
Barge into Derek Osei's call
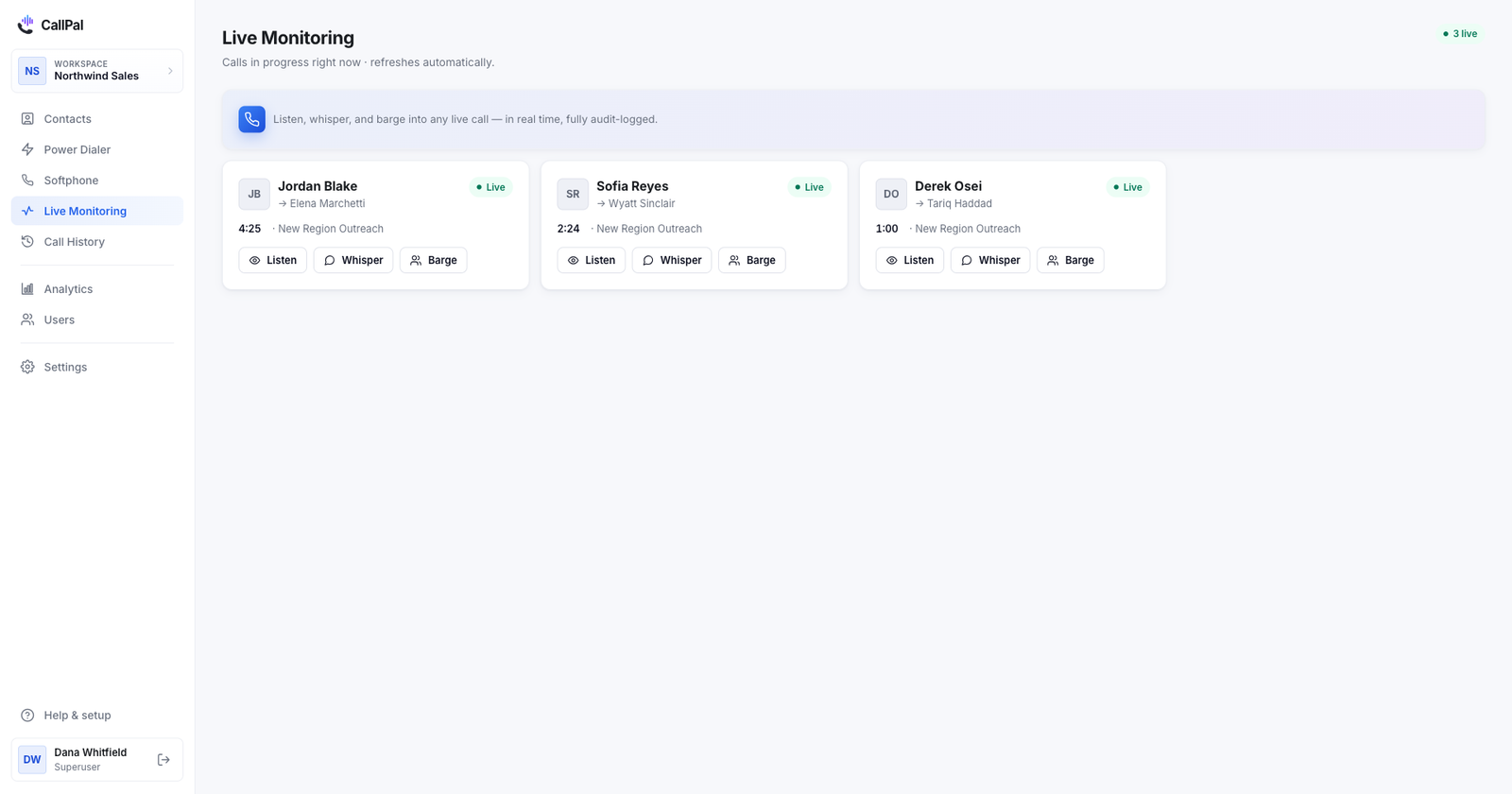(x=1071, y=260)
